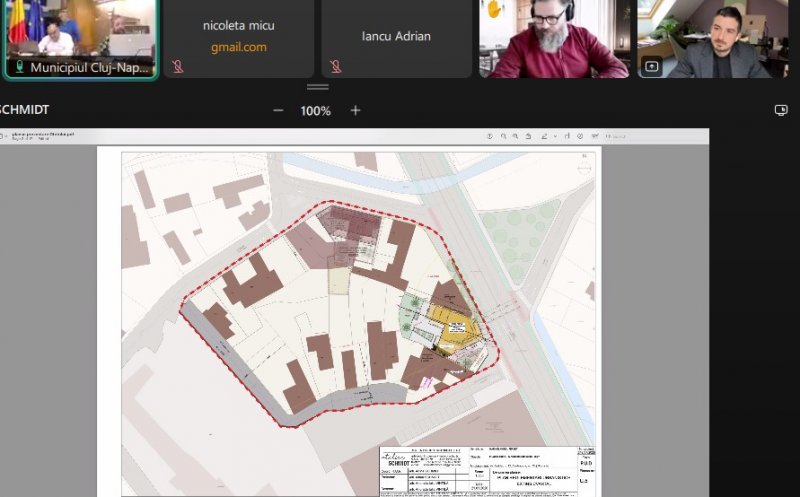Click the pop-out shared screen icon
800x497 pixels.
point(781,111)
